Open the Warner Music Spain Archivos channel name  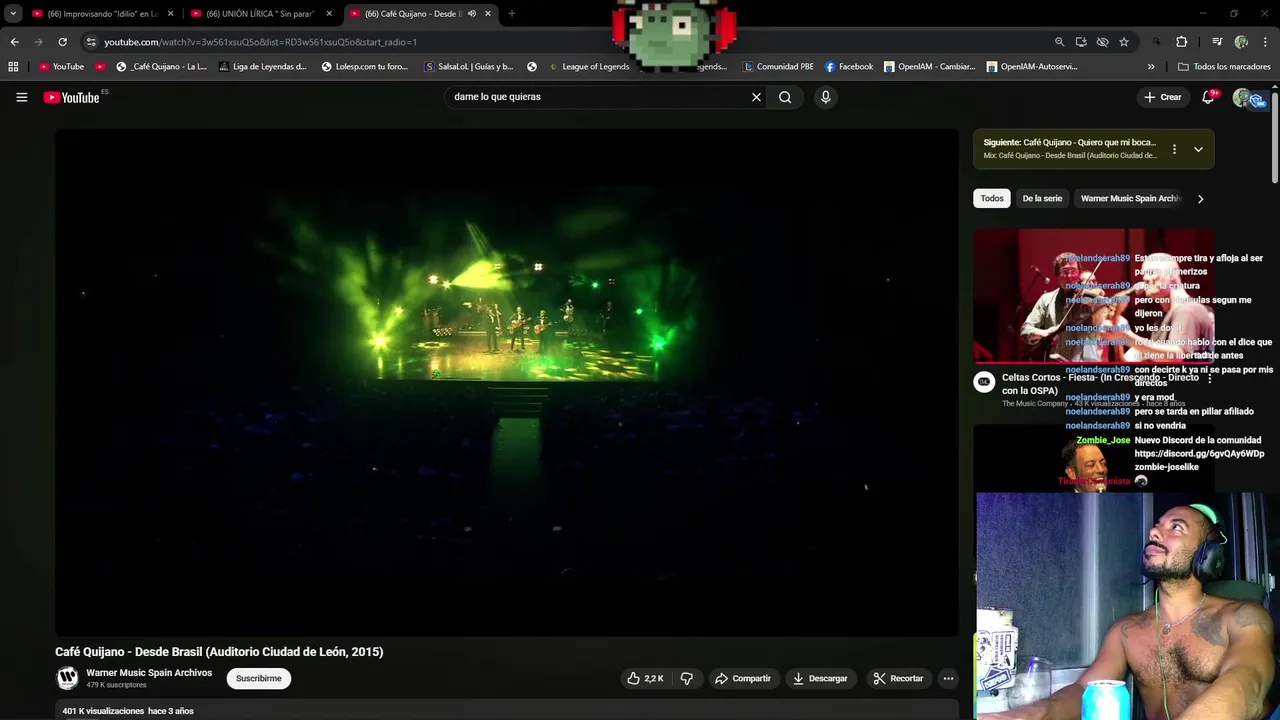(149, 673)
